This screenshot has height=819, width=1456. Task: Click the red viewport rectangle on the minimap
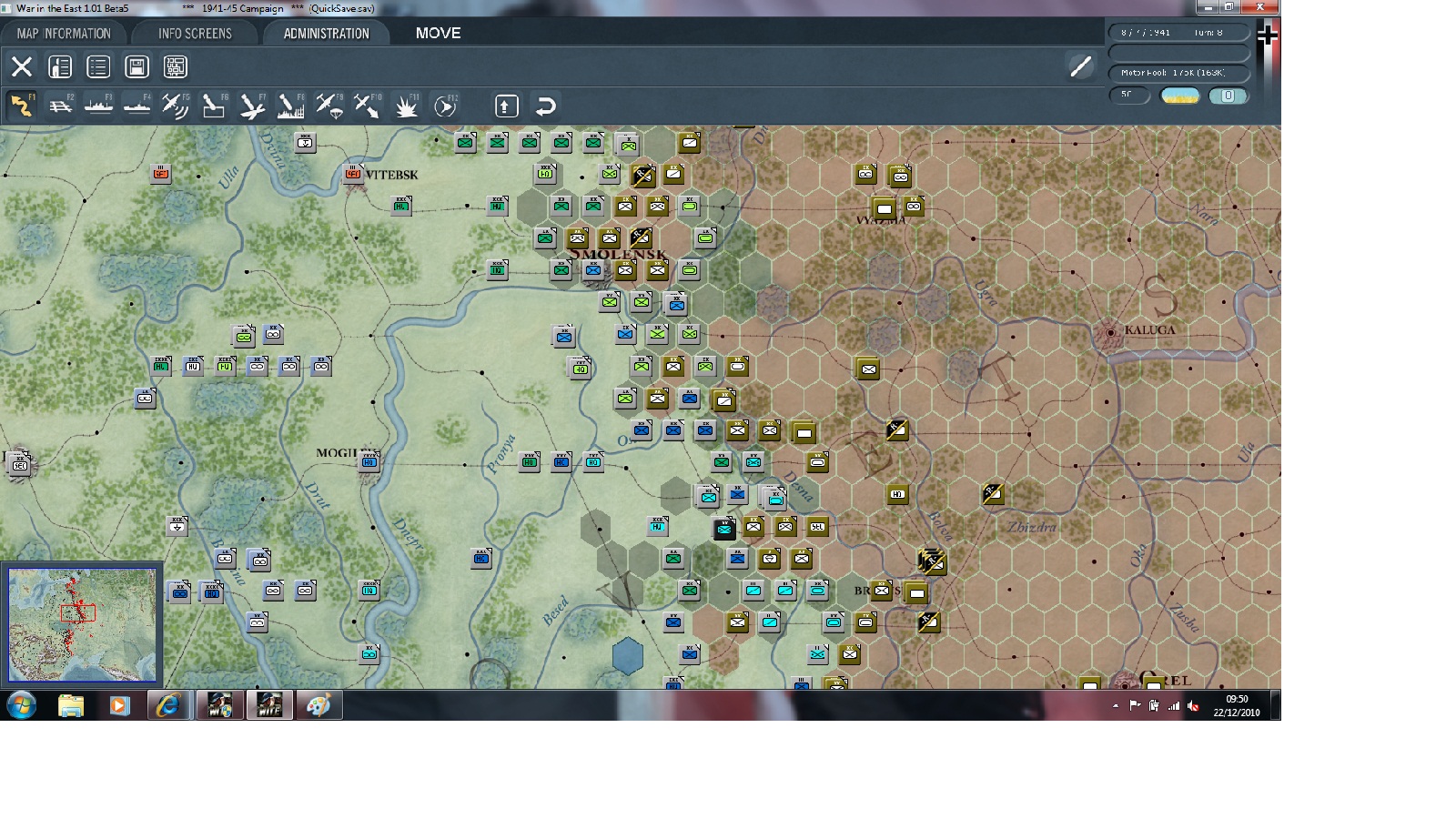click(78, 612)
